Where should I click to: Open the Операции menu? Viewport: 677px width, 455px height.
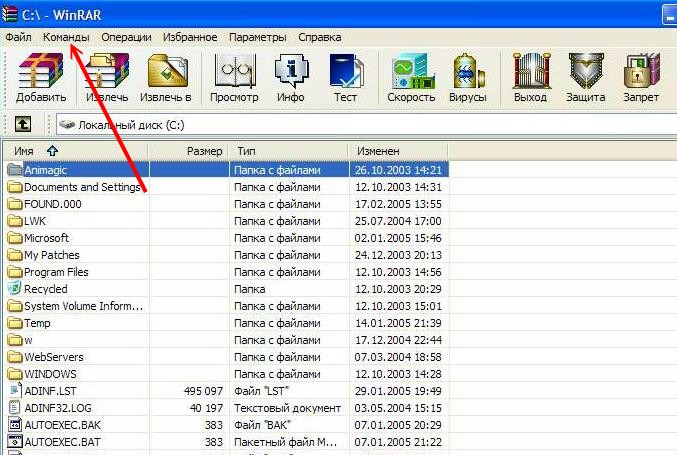tap(127, 37)
